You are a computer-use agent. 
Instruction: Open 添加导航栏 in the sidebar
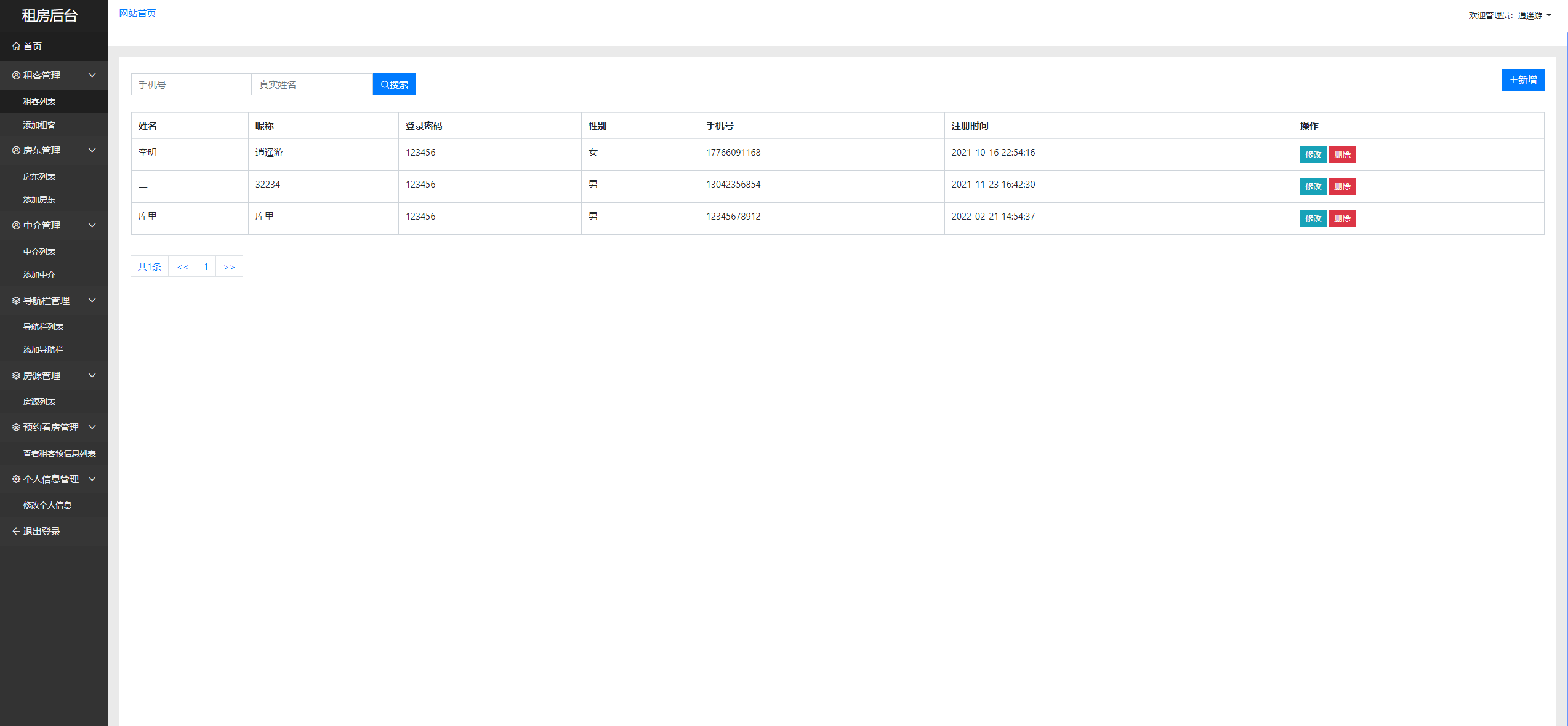(x=54, y=349)
